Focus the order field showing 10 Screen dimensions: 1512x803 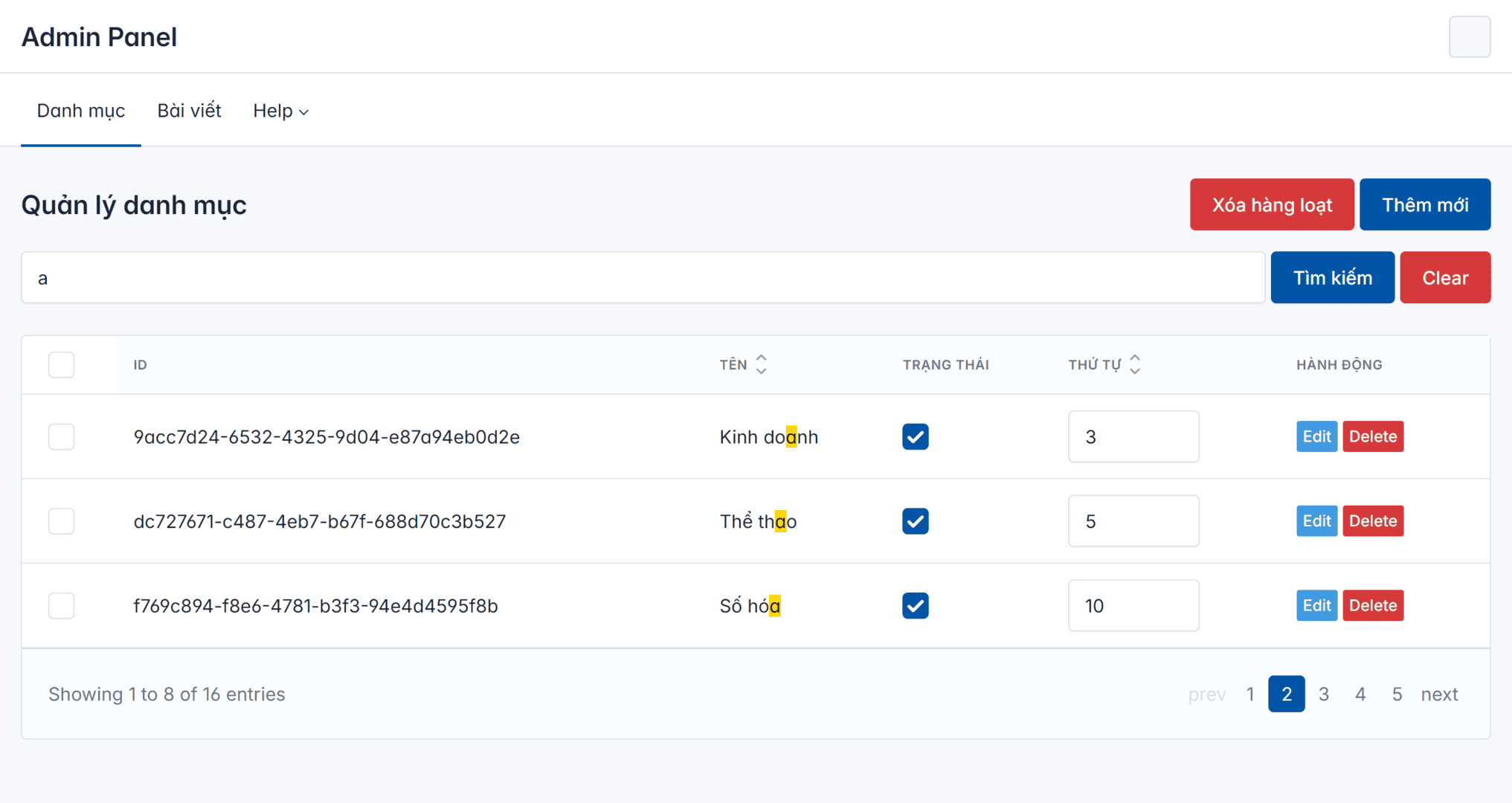(1133, 606)
